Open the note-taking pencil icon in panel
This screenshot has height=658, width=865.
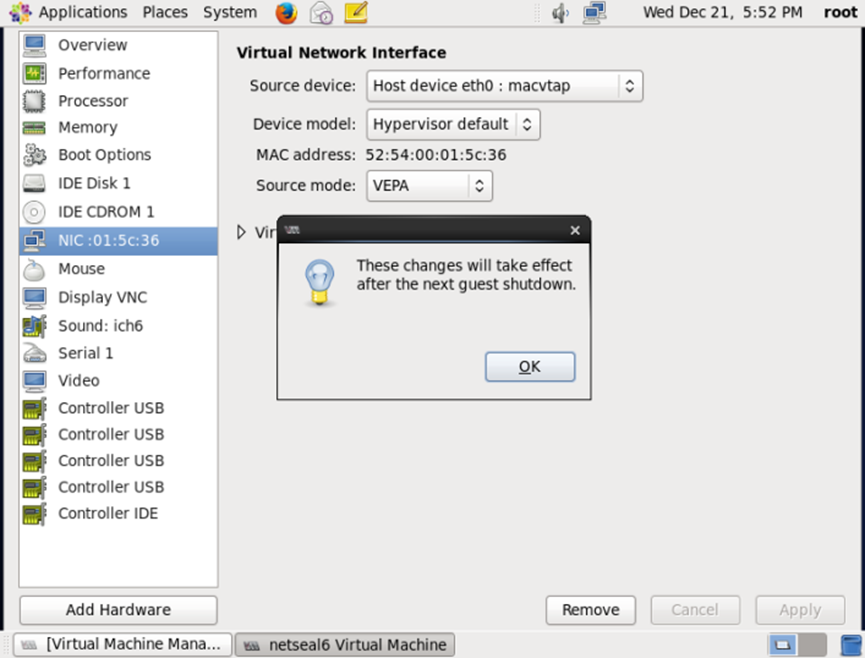pyautogui.click(x=356, y=13)
